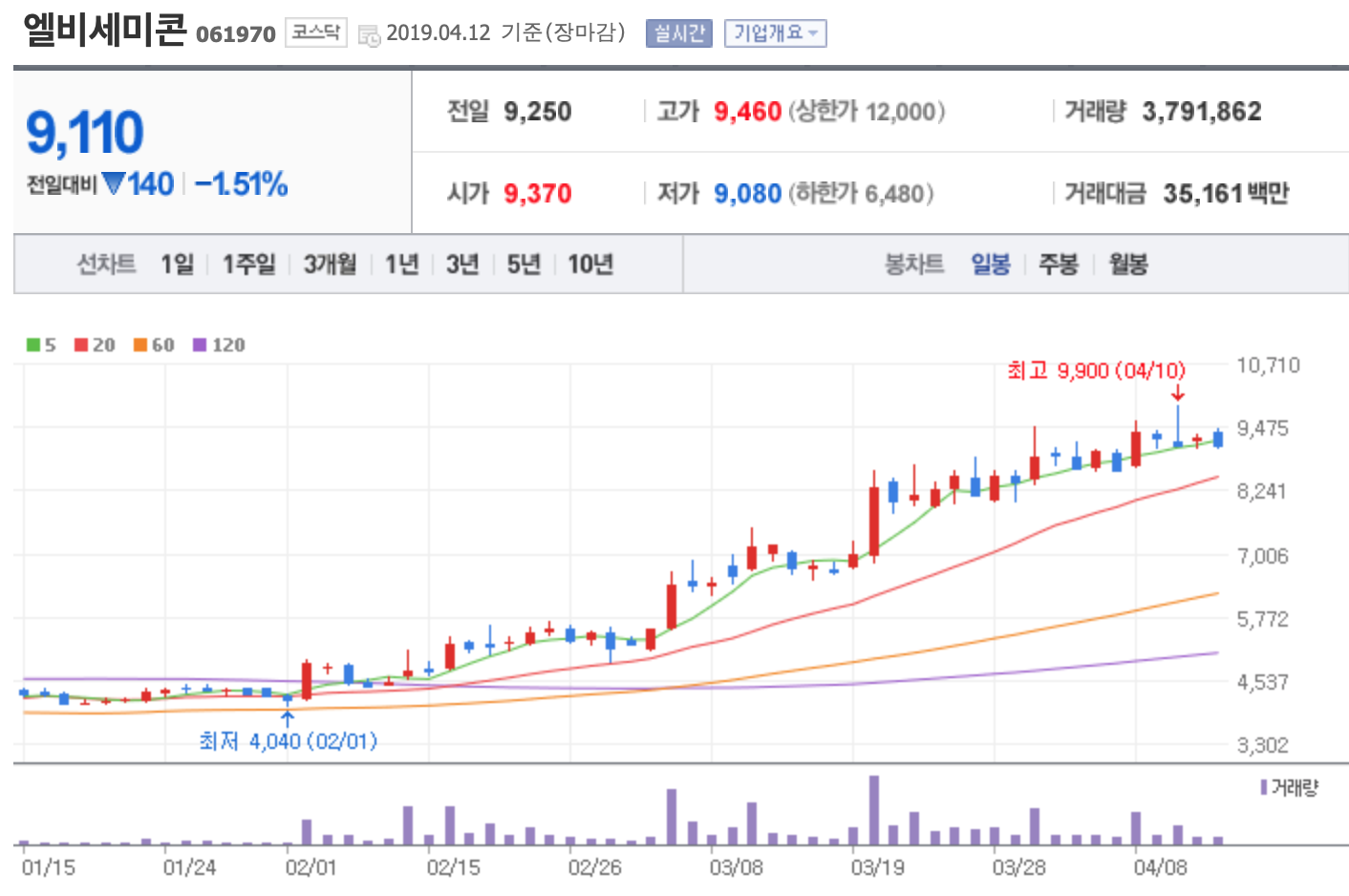Select the 1년 line chart tab
The image size is (1349, 896).
coord(402,264)
